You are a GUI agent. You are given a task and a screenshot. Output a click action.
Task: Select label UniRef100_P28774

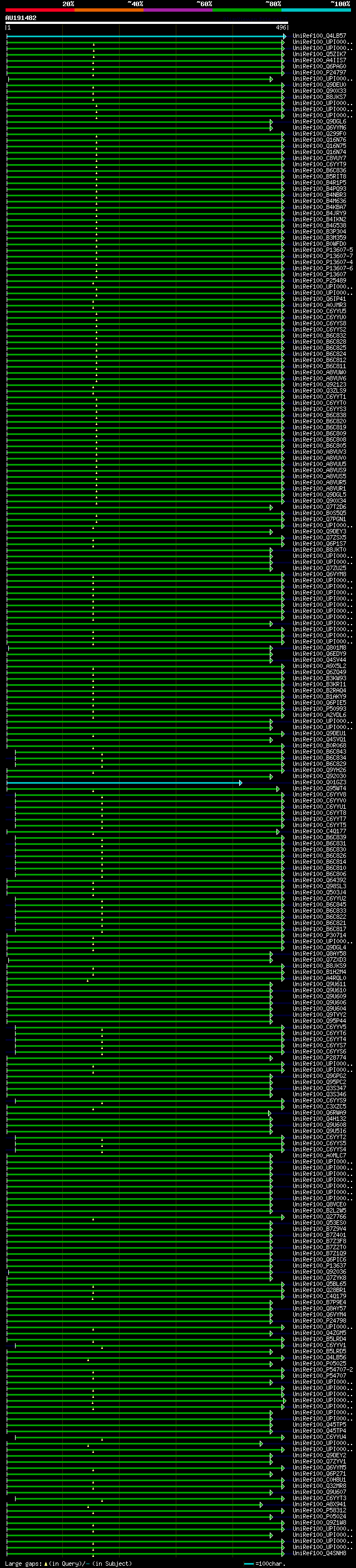pos(319,1058)
